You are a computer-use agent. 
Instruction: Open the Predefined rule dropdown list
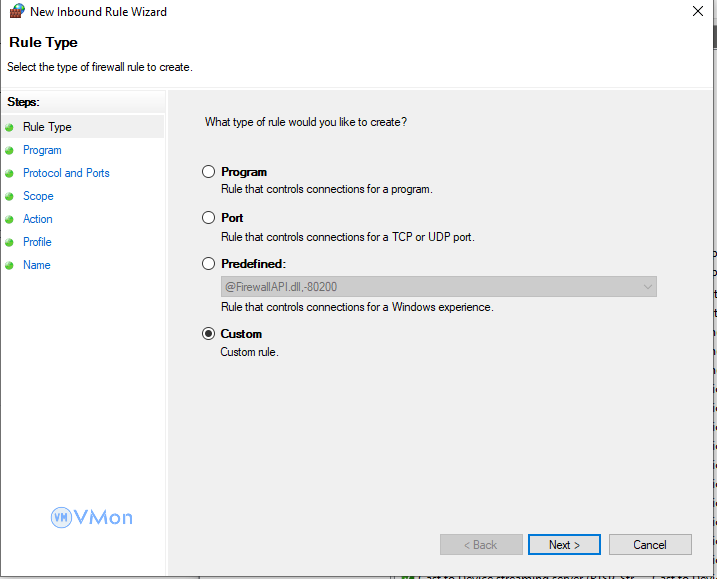[x=647, y=287]
